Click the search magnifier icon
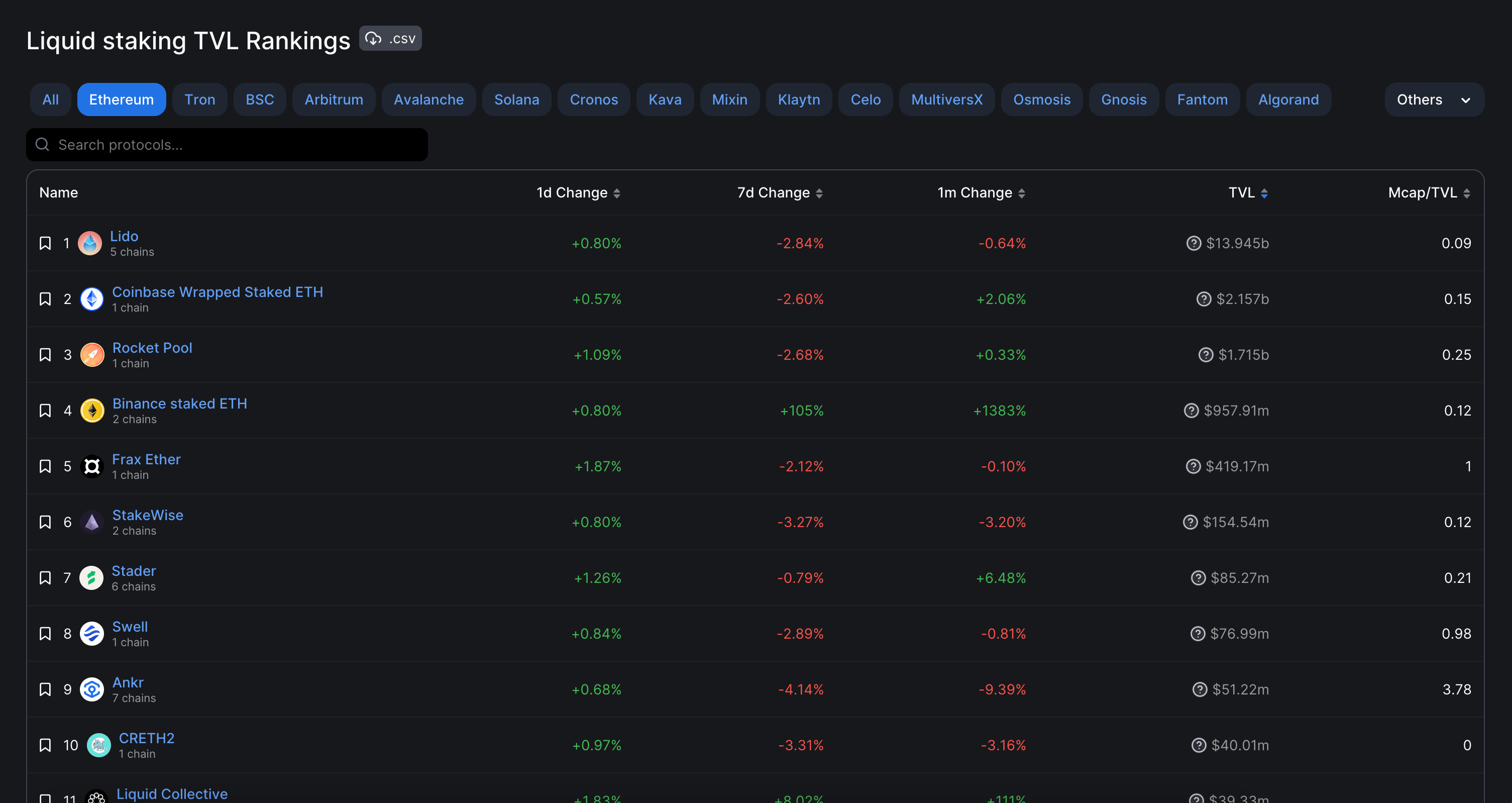This screenshot has height=803, width=1512. (x=42, y=144)
